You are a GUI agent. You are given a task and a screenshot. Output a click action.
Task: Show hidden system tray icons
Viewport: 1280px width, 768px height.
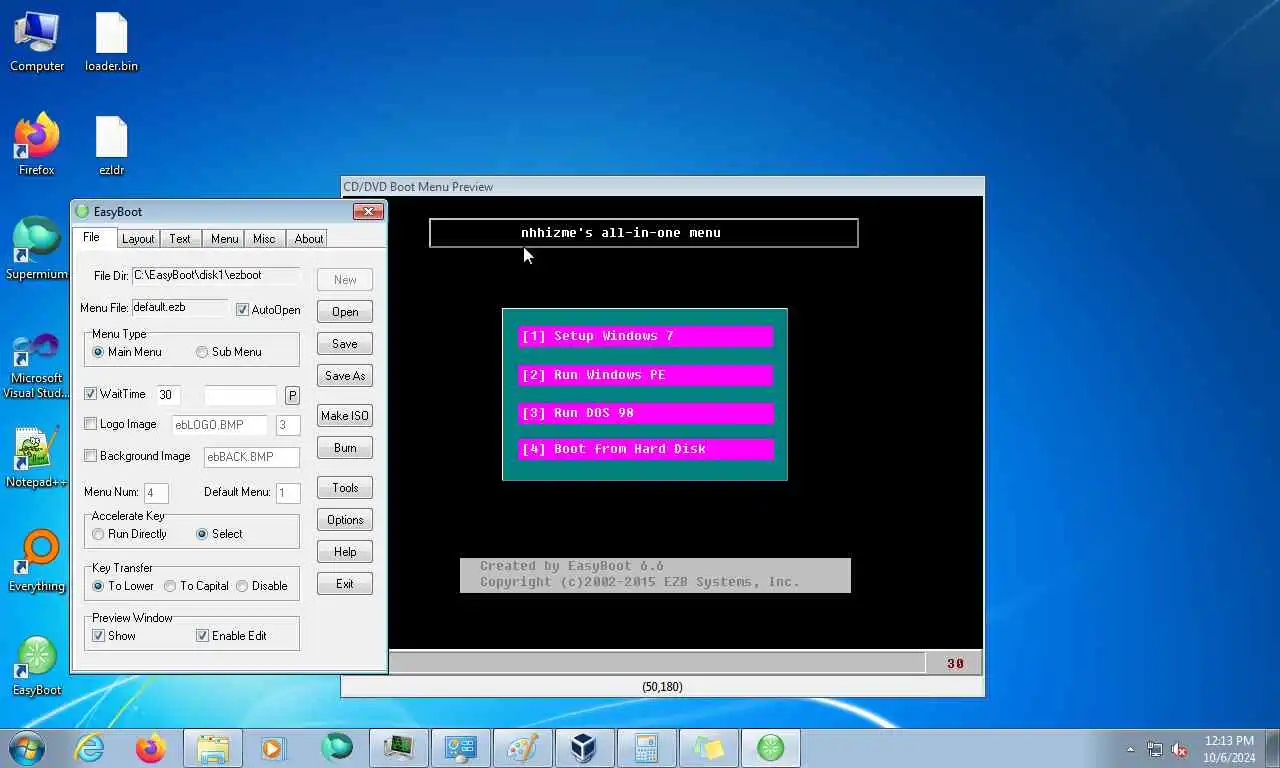point(1131,749)
